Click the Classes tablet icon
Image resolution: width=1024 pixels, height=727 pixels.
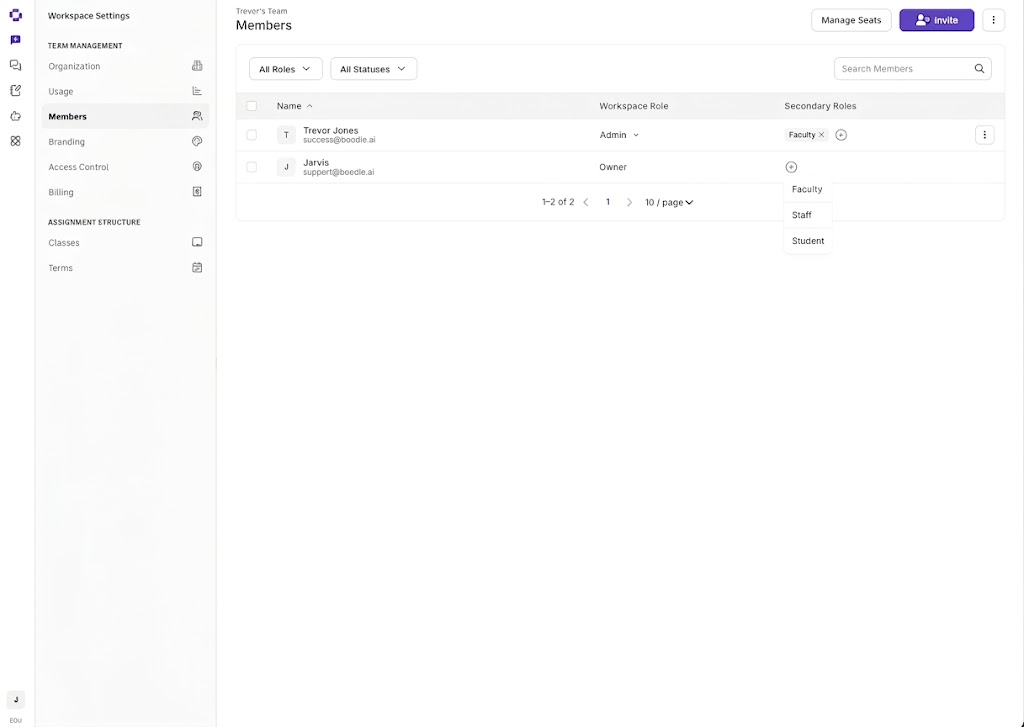tap(197, 242)
